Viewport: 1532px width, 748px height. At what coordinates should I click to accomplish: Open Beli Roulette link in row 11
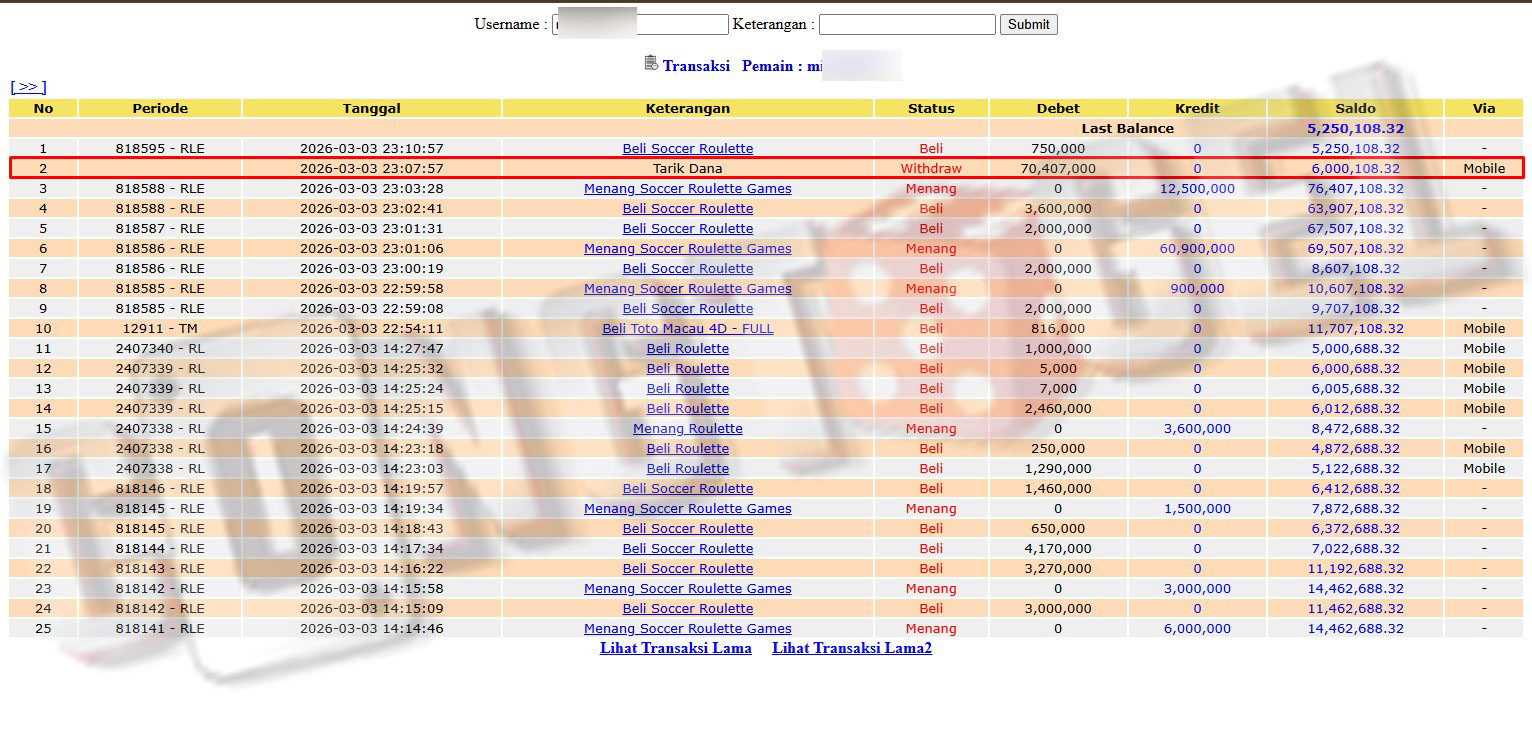click(687, 348)
